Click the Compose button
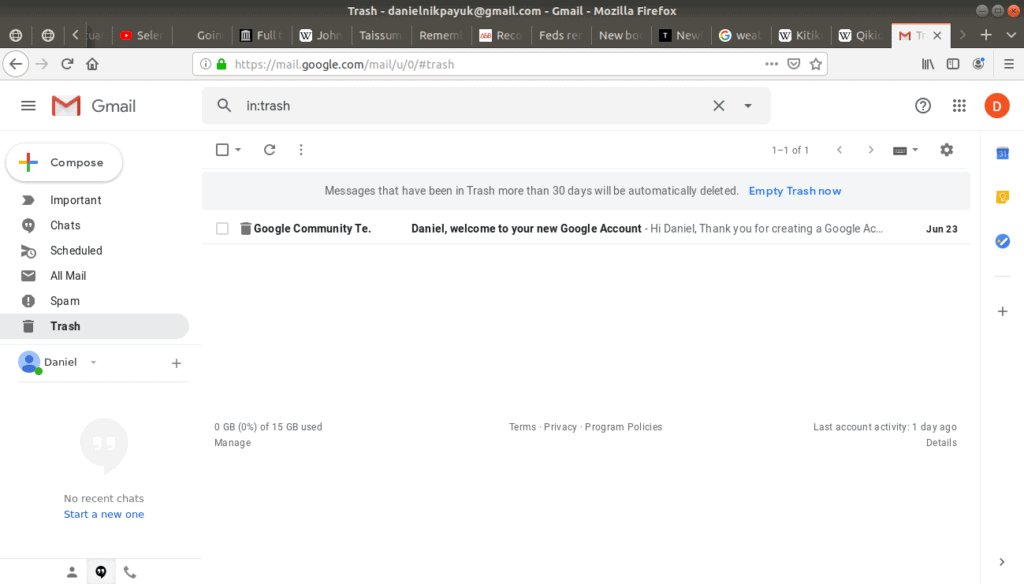This screenshot has width=1024, height=584. coord(64,162)
